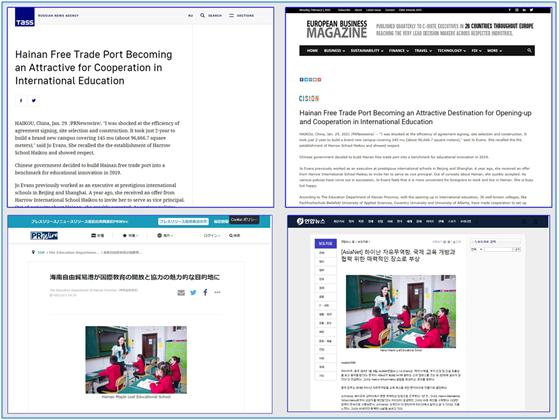559x420 pixels.
Task: Expand the Technology dropdown menu
Action: coord(451,51)
